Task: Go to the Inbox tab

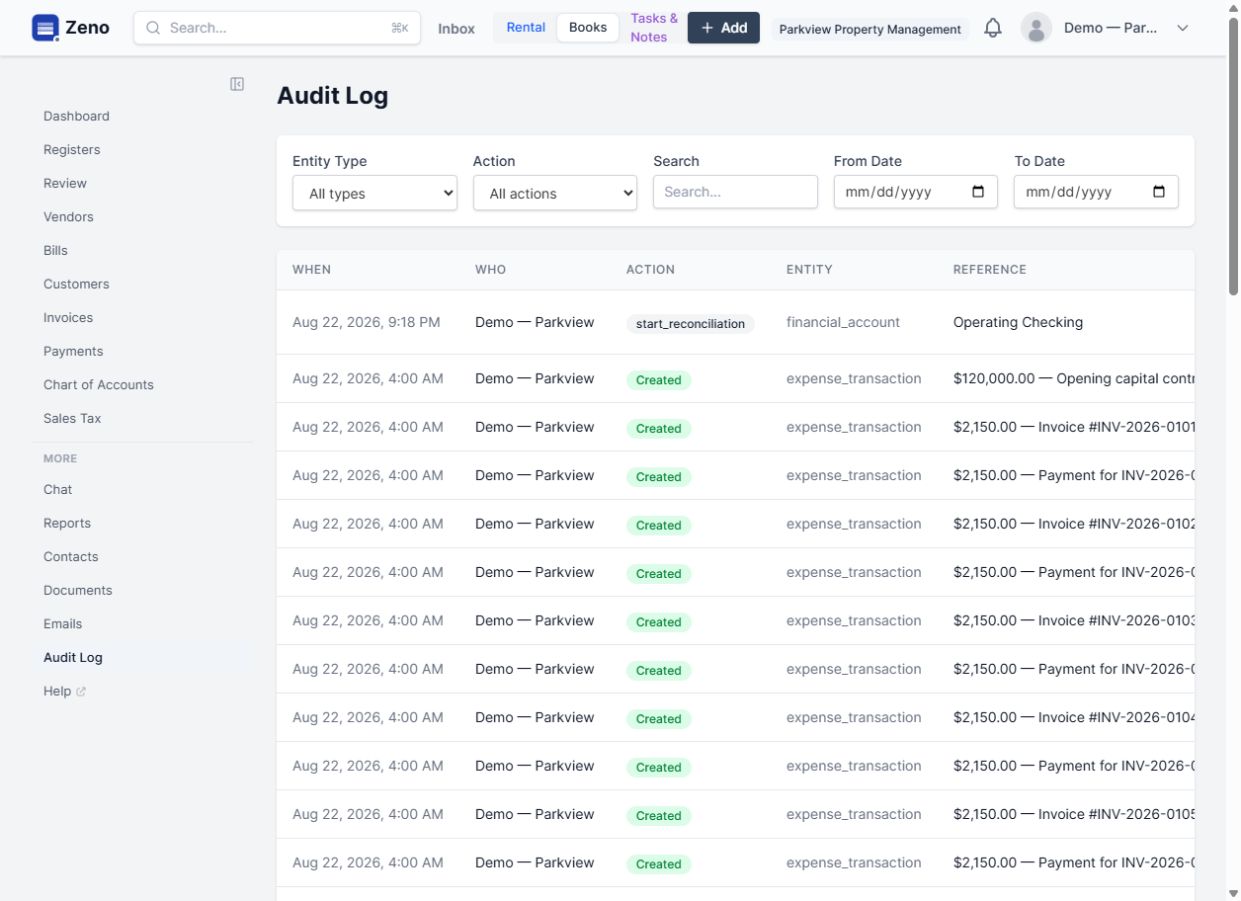Action: coord(456,29)
